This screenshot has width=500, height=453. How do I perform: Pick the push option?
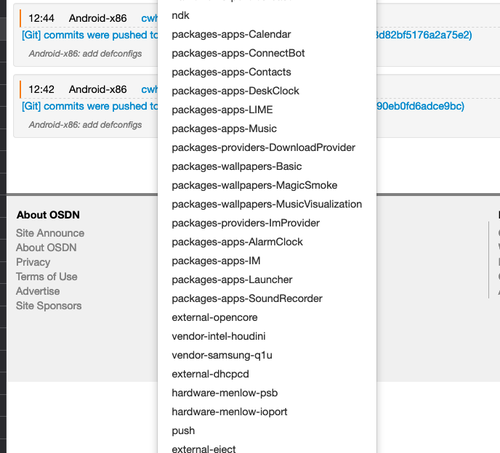(267, 430)
